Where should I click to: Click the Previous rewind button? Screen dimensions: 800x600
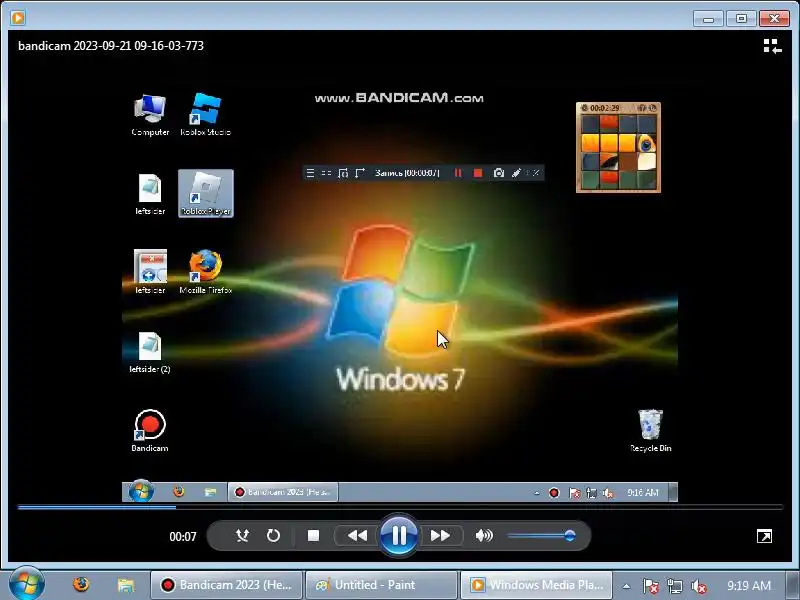click(x=357, y=536)
